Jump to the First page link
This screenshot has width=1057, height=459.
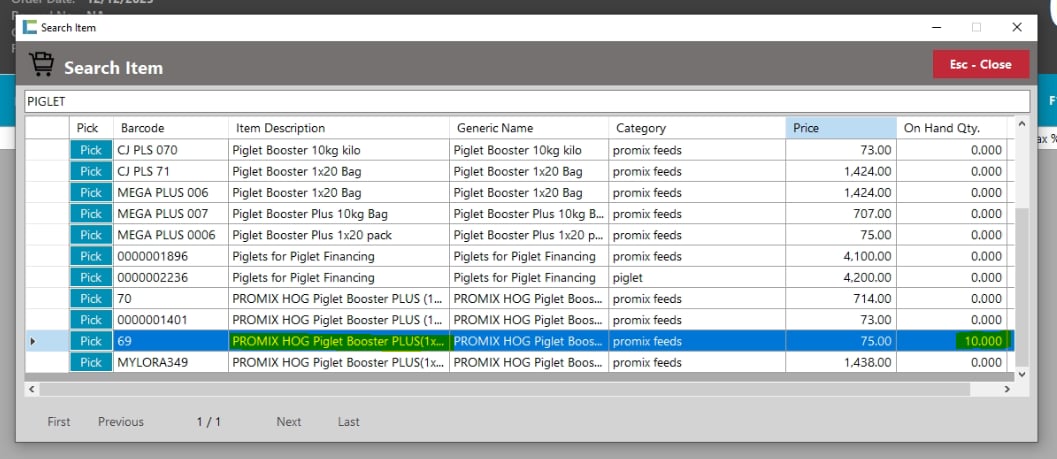point(59,422)
